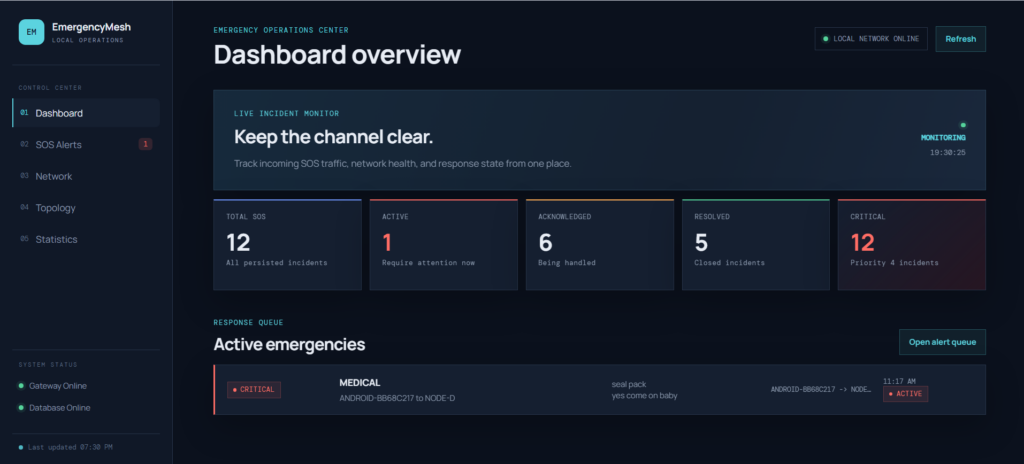Click the Active emergencies heading
1024x464 pixels.
click(289, 344)
